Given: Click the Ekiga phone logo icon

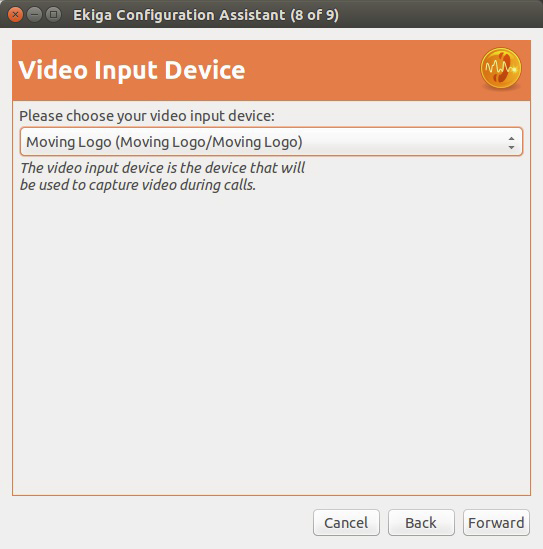Looking at the screenshot, I should click(500, 68).
